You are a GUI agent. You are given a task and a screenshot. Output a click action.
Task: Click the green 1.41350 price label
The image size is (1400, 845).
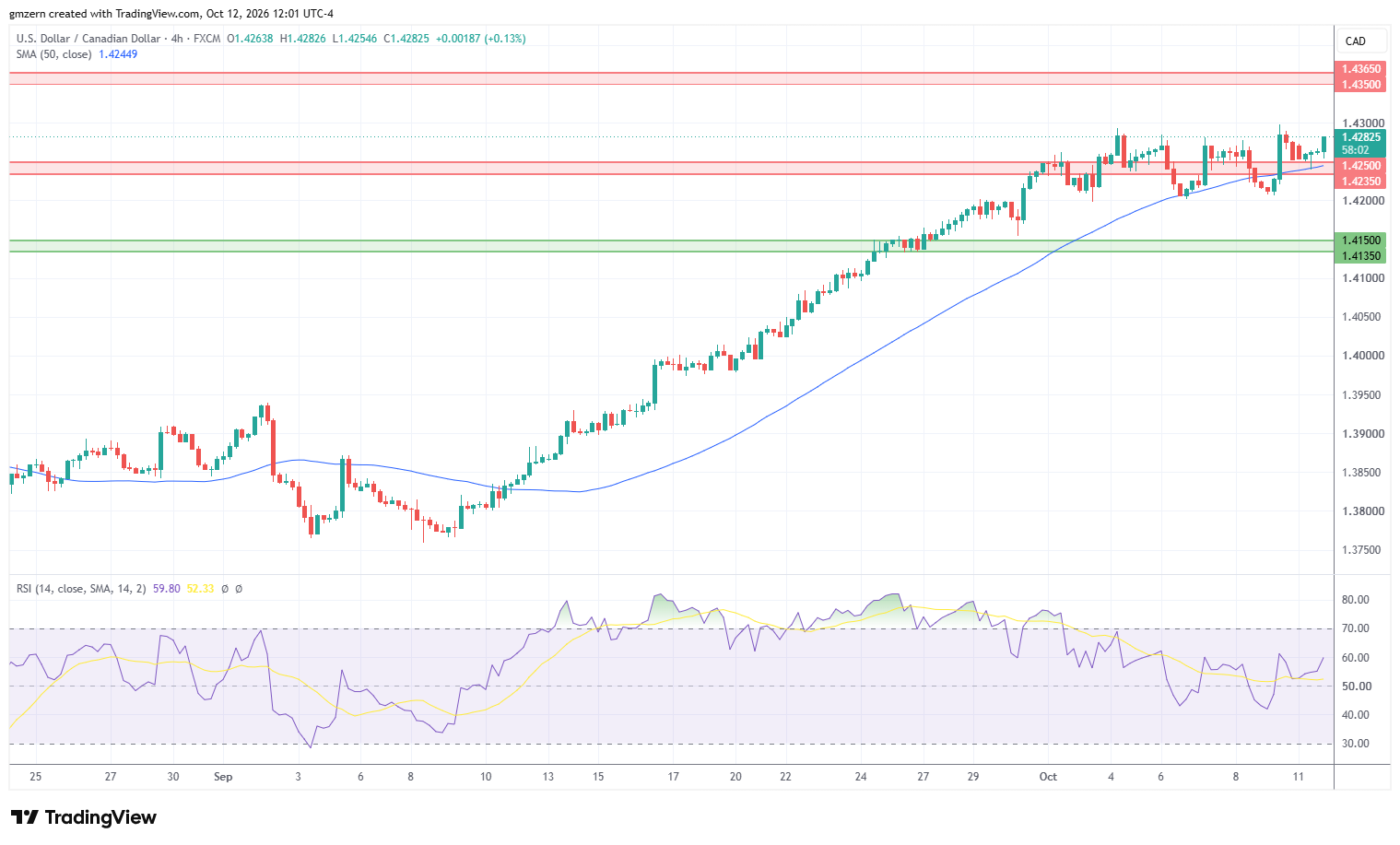pos(1360,256)
